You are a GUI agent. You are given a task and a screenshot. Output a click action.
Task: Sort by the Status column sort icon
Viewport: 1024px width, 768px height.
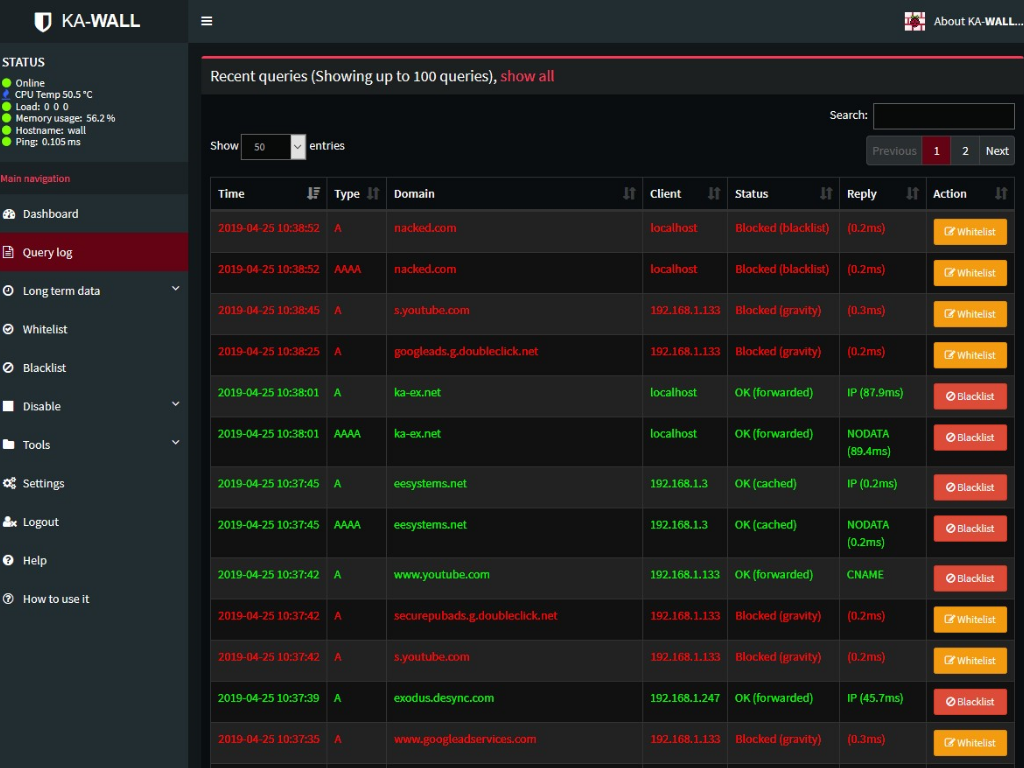826,193
